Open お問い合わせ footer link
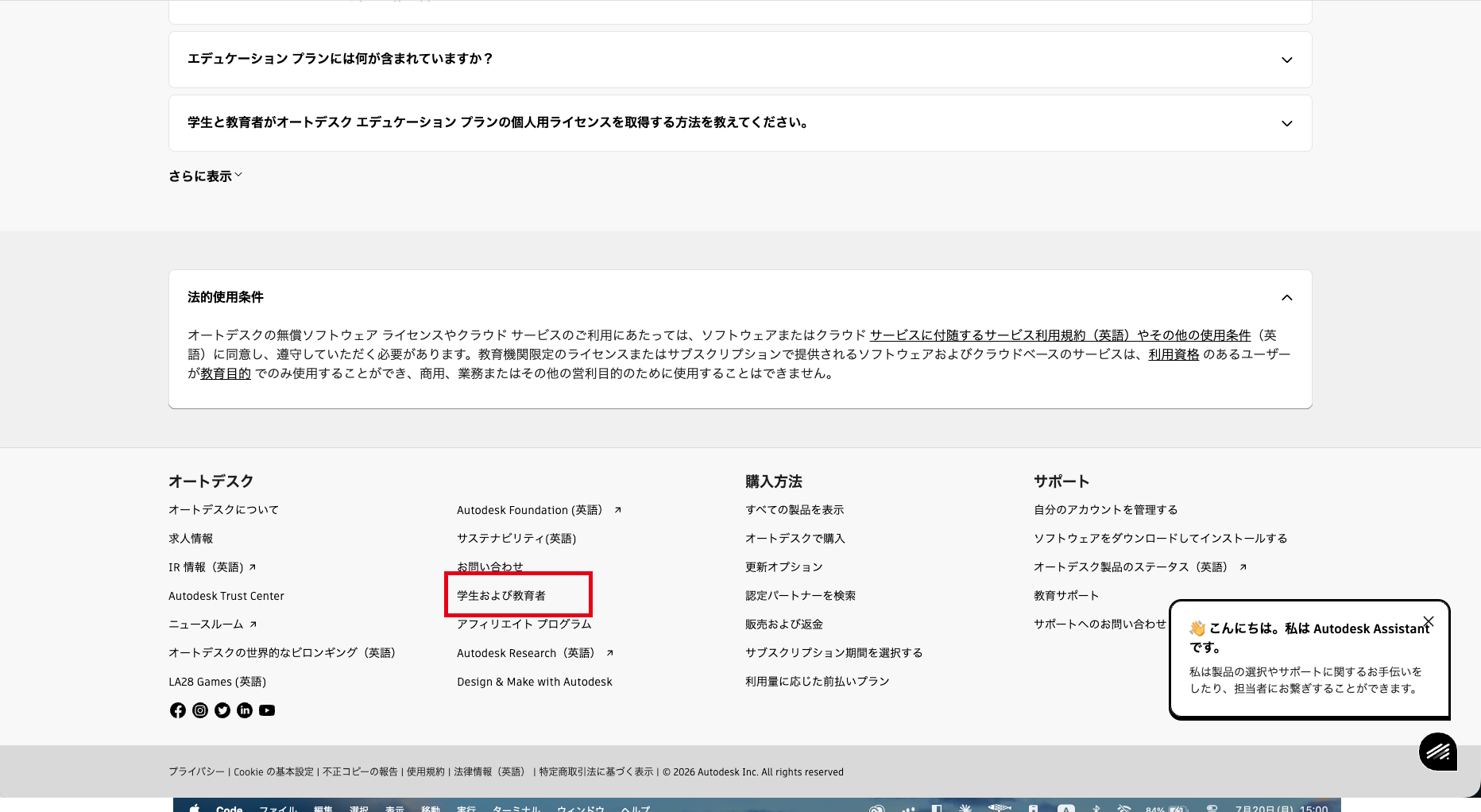Screen dimensions: 1481x812 tap(490, 566)
